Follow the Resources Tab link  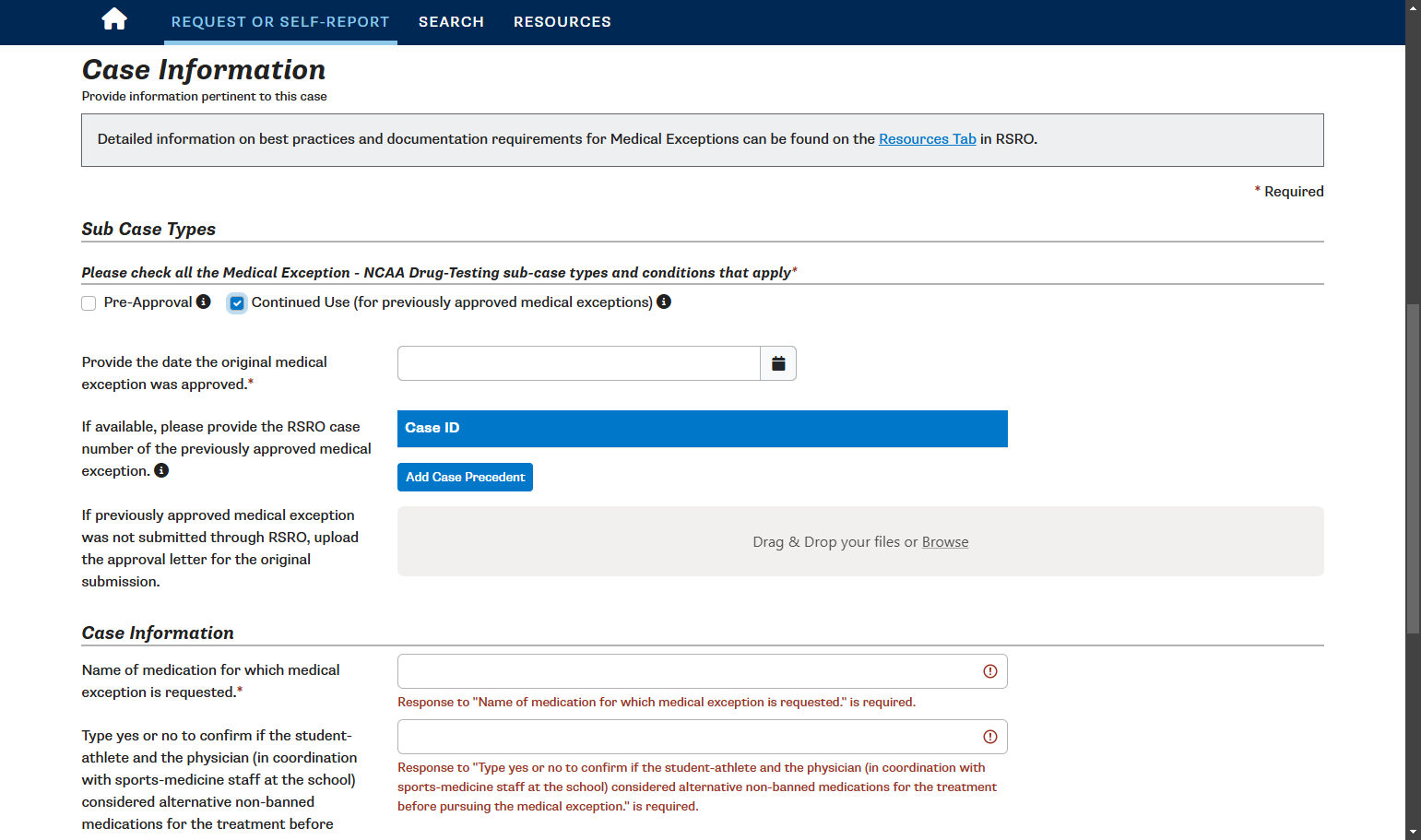[928, 139]
